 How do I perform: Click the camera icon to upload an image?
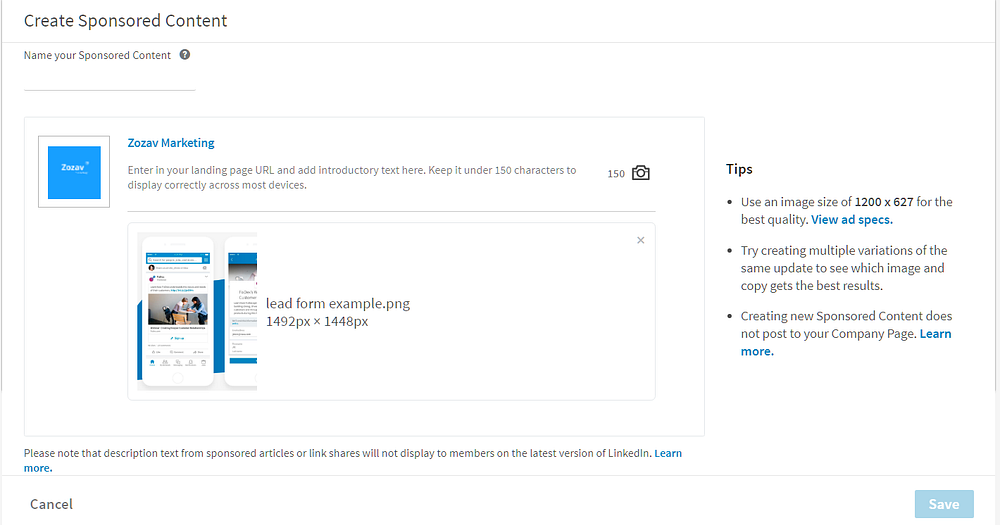coord(641,173)
